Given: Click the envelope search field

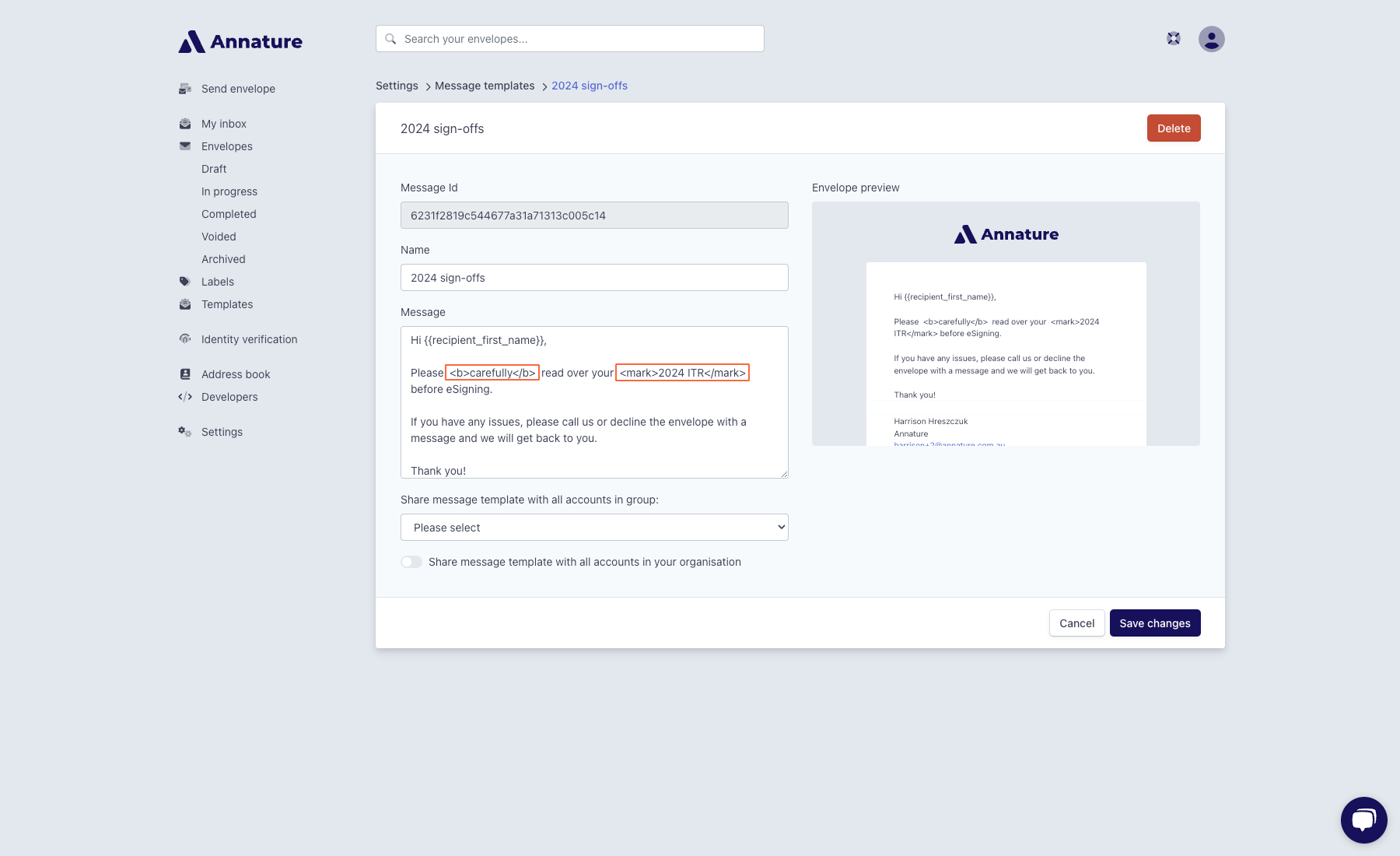Looking at the screenshot, I should click(x=569, y=38).
